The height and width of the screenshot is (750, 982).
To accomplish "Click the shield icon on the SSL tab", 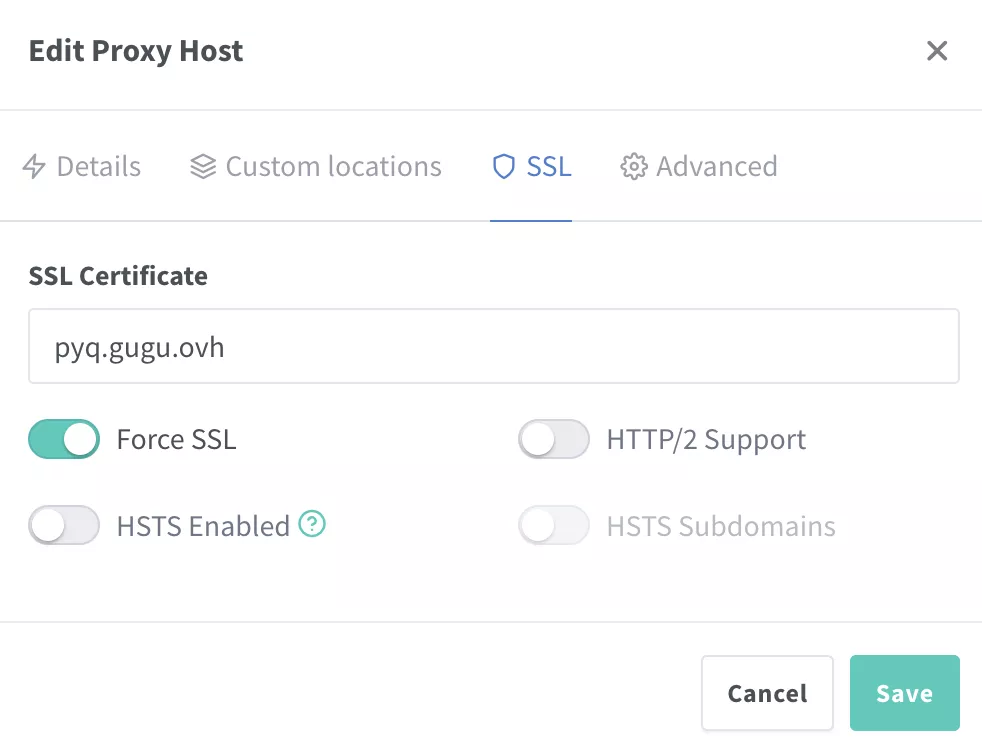I will coord(504,166).
